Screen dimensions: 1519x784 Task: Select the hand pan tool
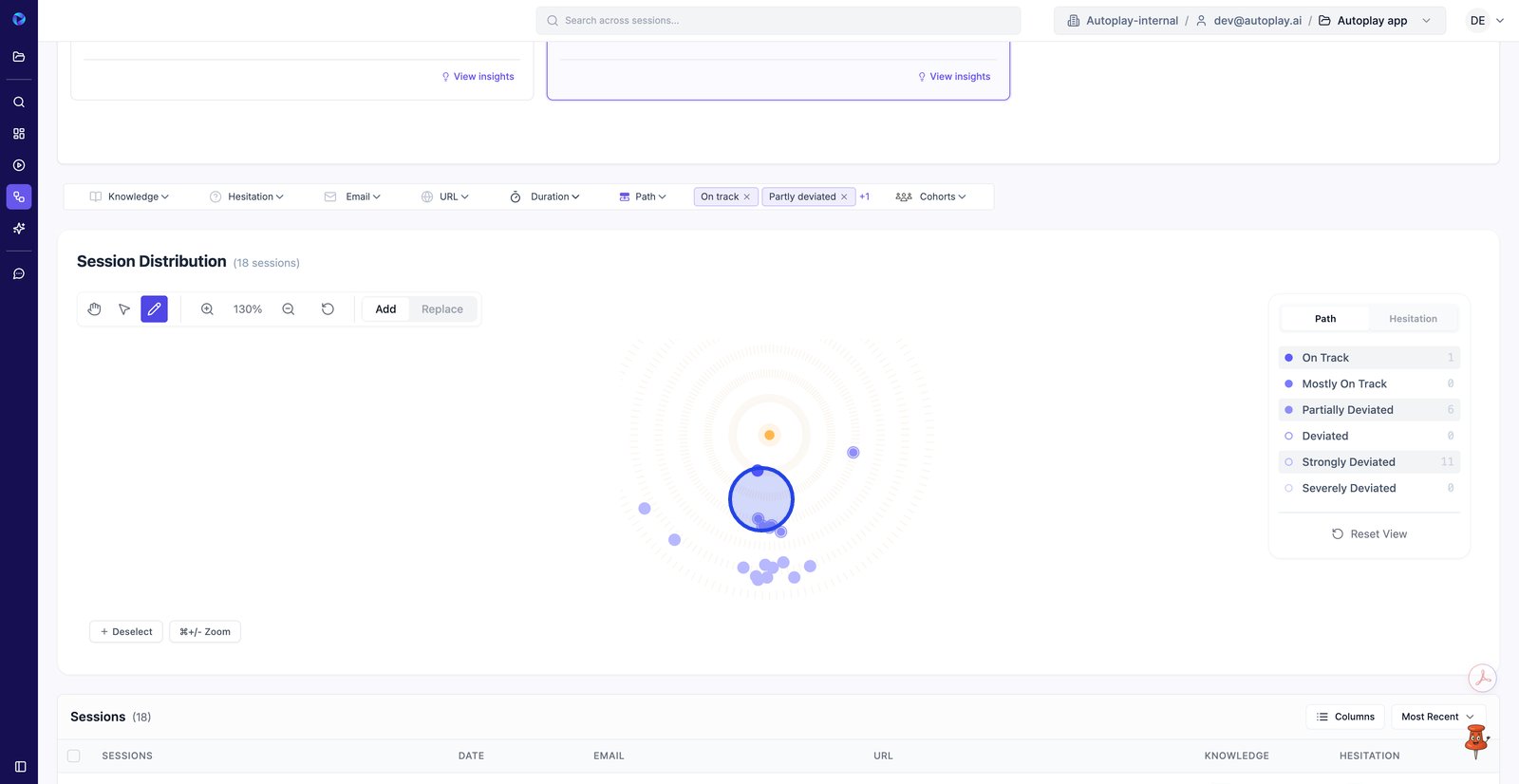tap(94, 309)
